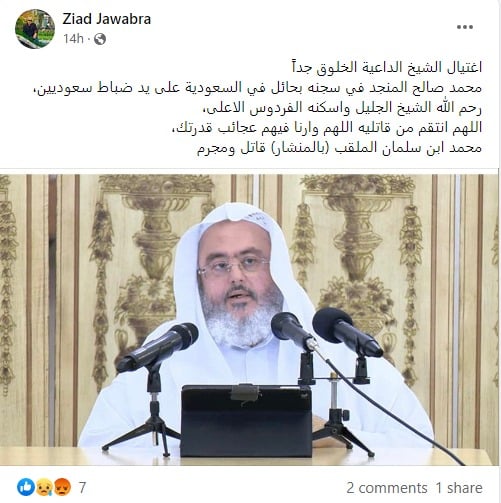This screenshot has height=503, width=501.
Task: Click the sad crying reaction icon
Action: tap(44, 487)
